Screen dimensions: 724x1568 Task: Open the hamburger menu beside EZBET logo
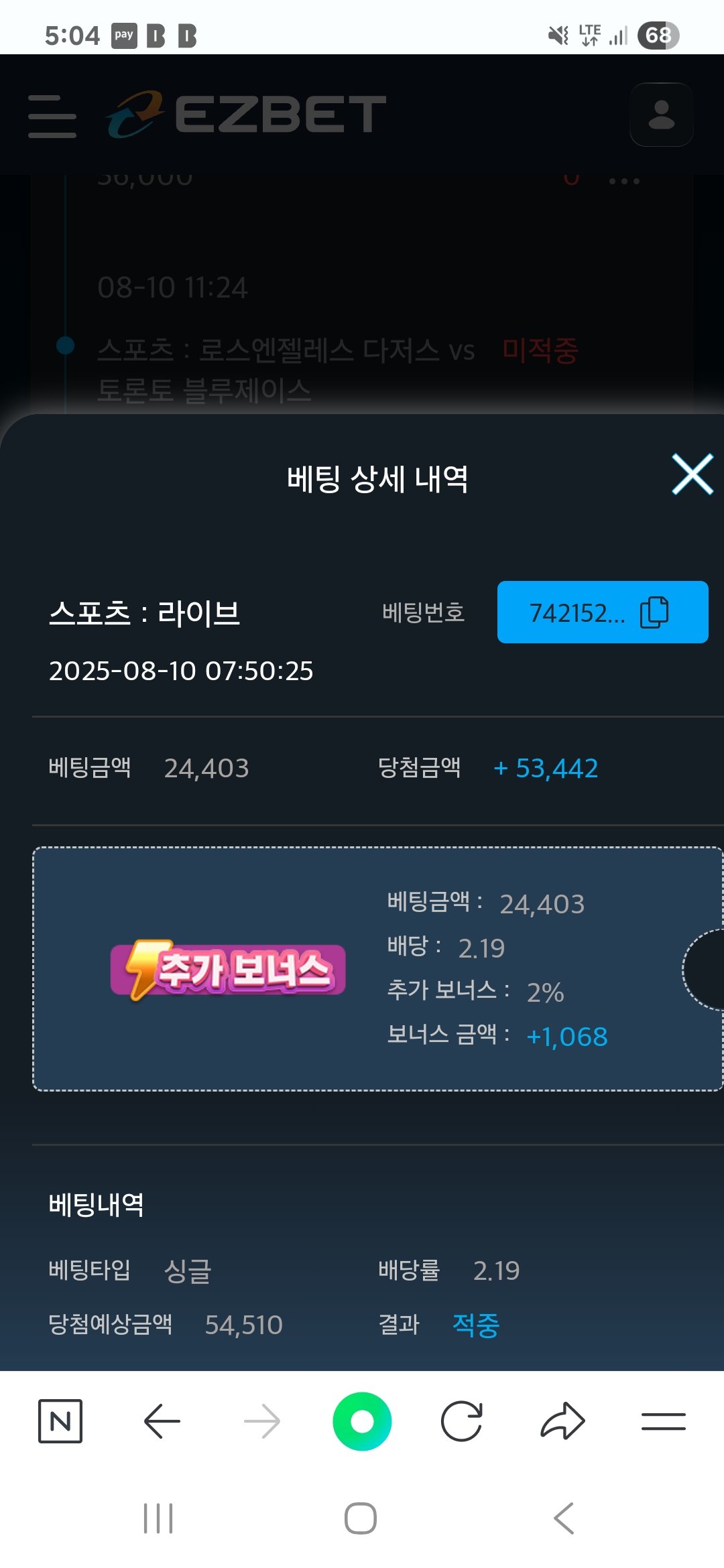pos(52,116)
